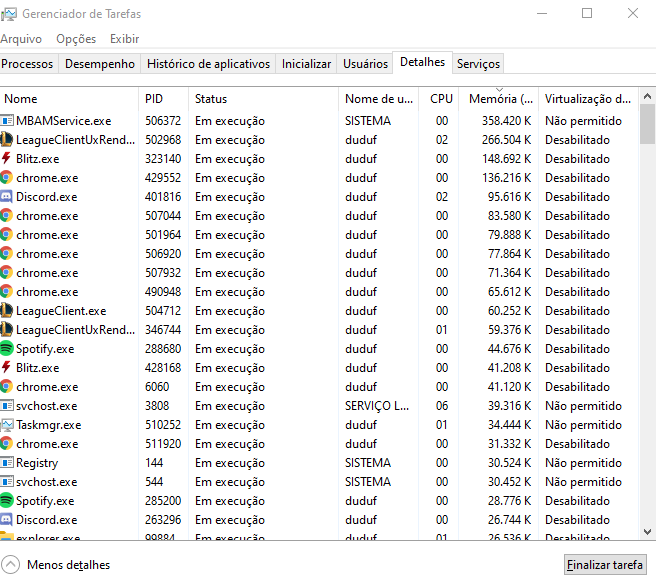The image size is (656, 587).
Task: Click the Chrome icon for PID 507044
Action: (x=6, y=216)
